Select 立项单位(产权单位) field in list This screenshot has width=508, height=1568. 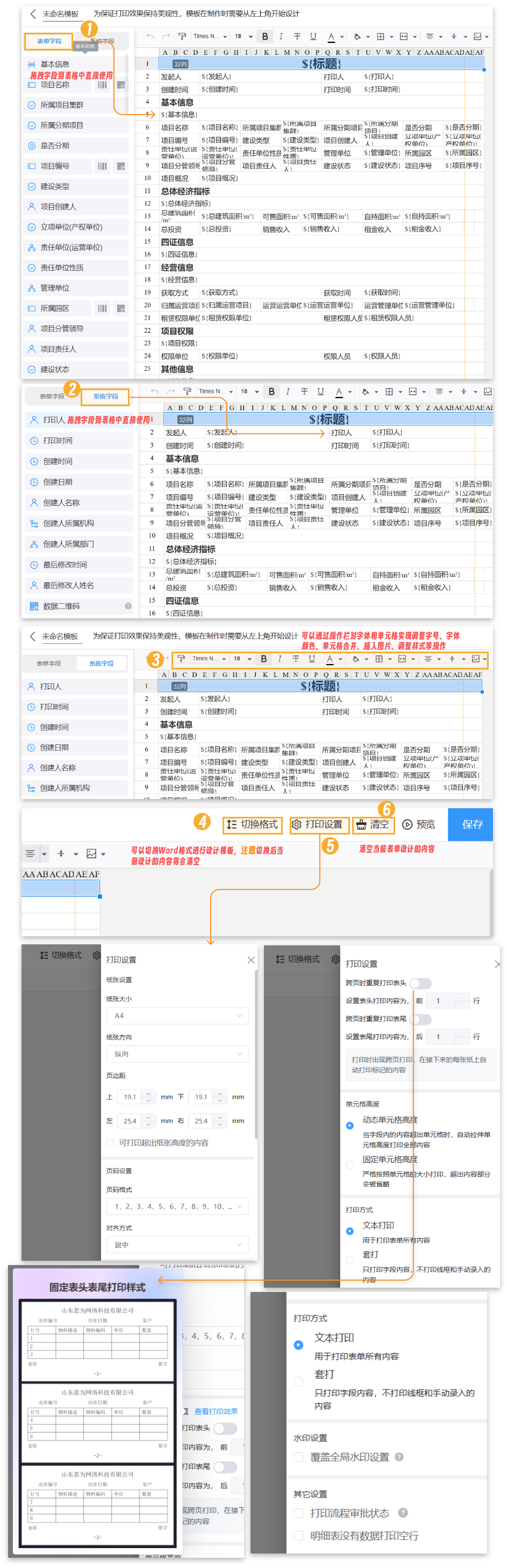click(x=76, y=227)
